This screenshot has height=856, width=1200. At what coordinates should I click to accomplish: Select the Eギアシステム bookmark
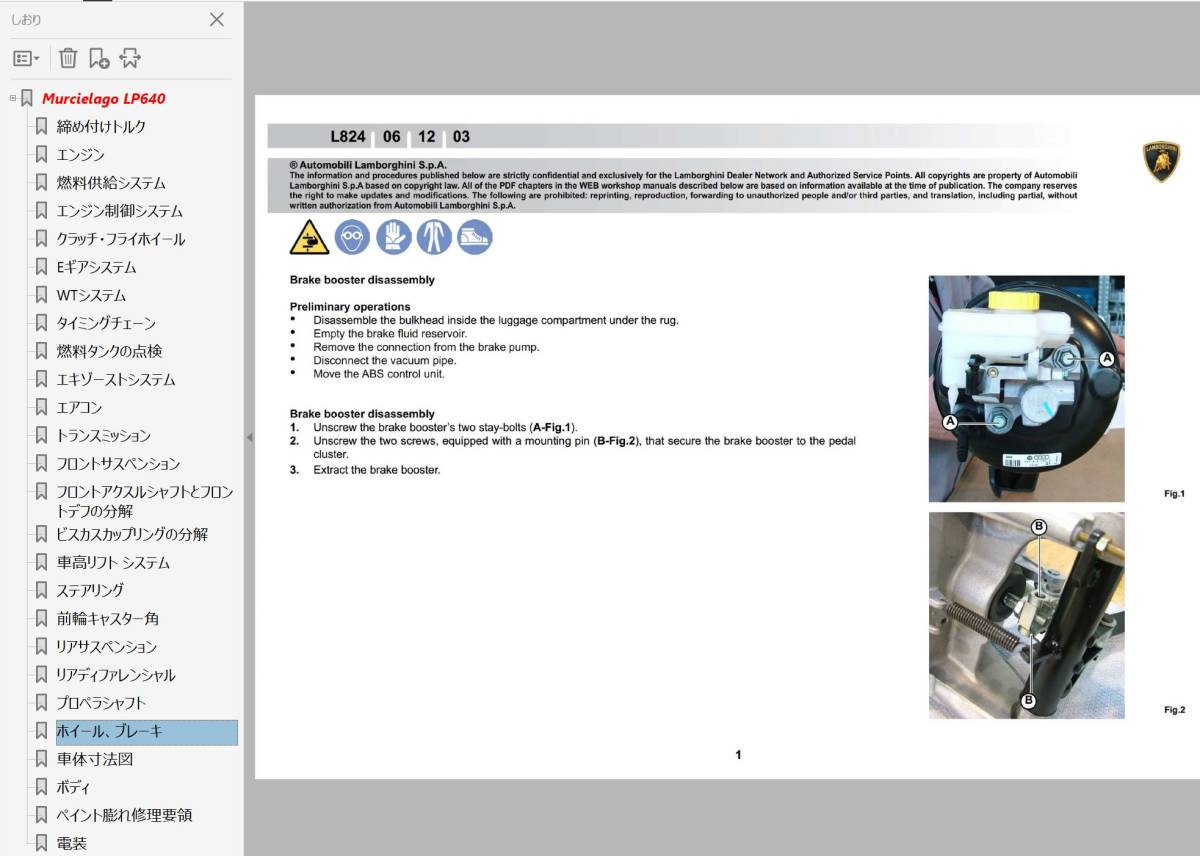tap(97, 267)
